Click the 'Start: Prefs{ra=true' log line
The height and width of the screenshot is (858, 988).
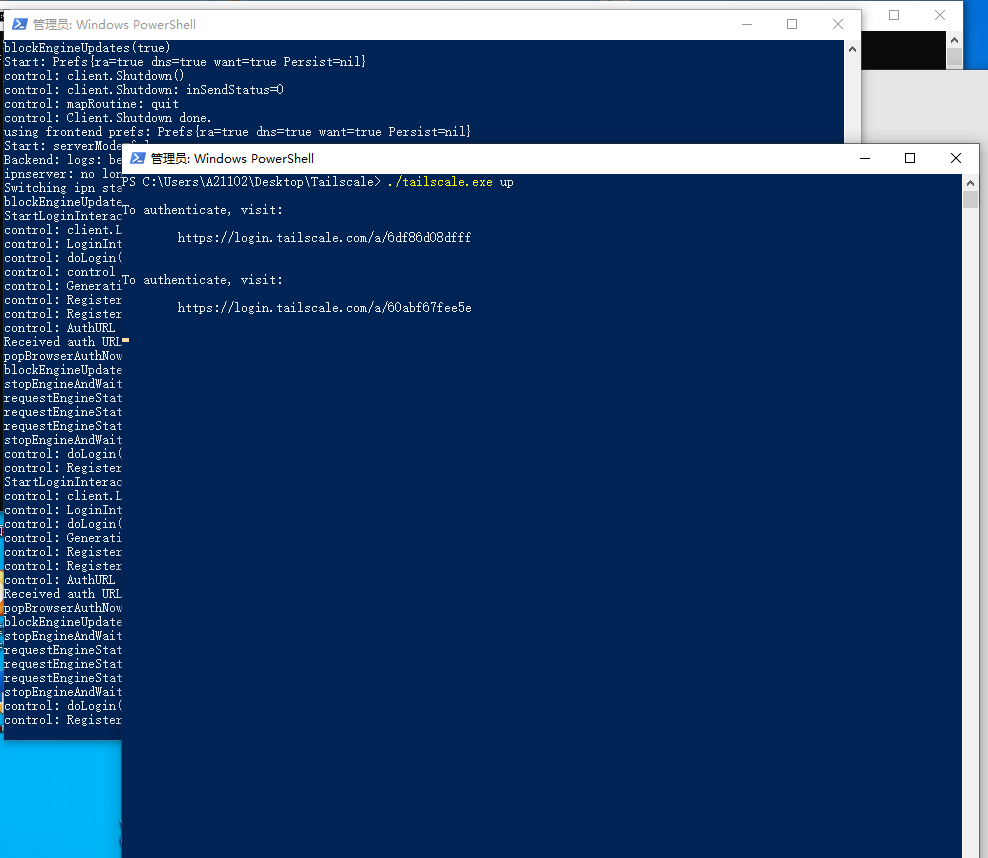[x=185, y=62]
